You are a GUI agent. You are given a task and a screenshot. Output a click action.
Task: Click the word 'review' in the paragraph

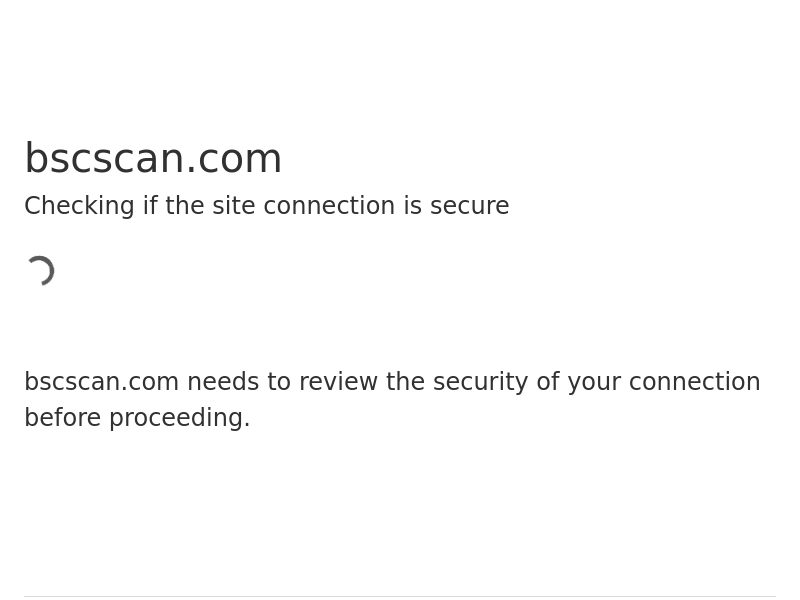point(338,382)
